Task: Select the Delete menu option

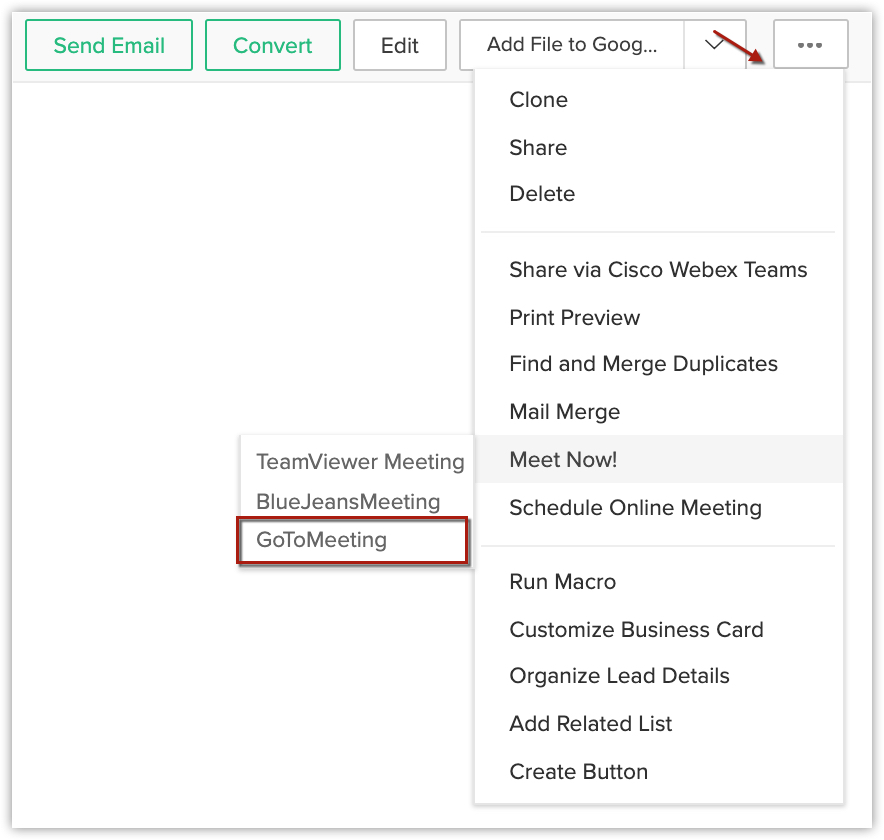Action: [x=542, y=194]
